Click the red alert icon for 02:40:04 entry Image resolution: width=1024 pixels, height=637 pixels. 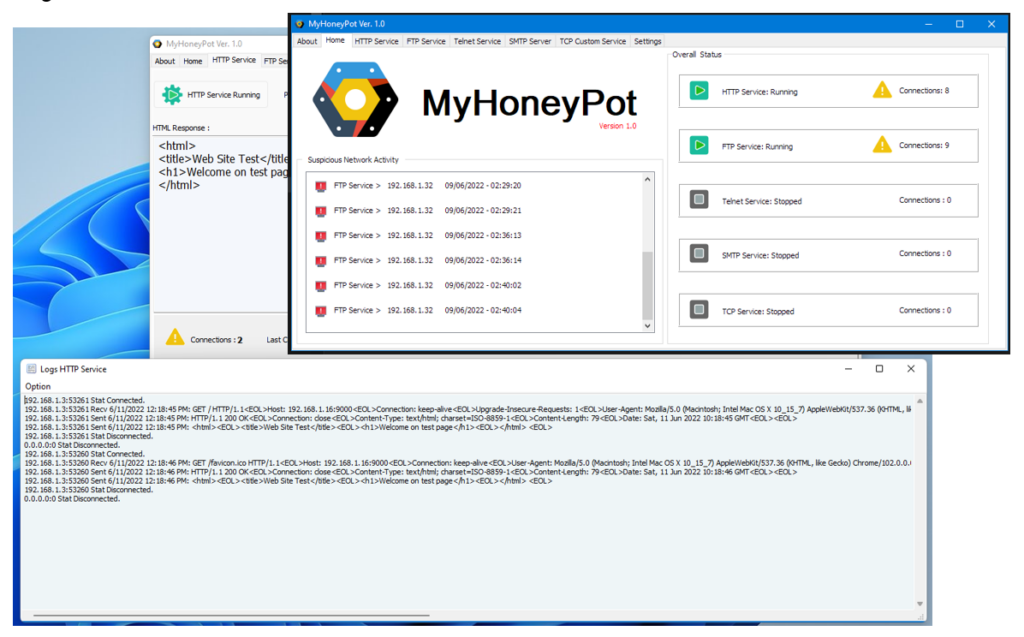(x=321, y=311)
